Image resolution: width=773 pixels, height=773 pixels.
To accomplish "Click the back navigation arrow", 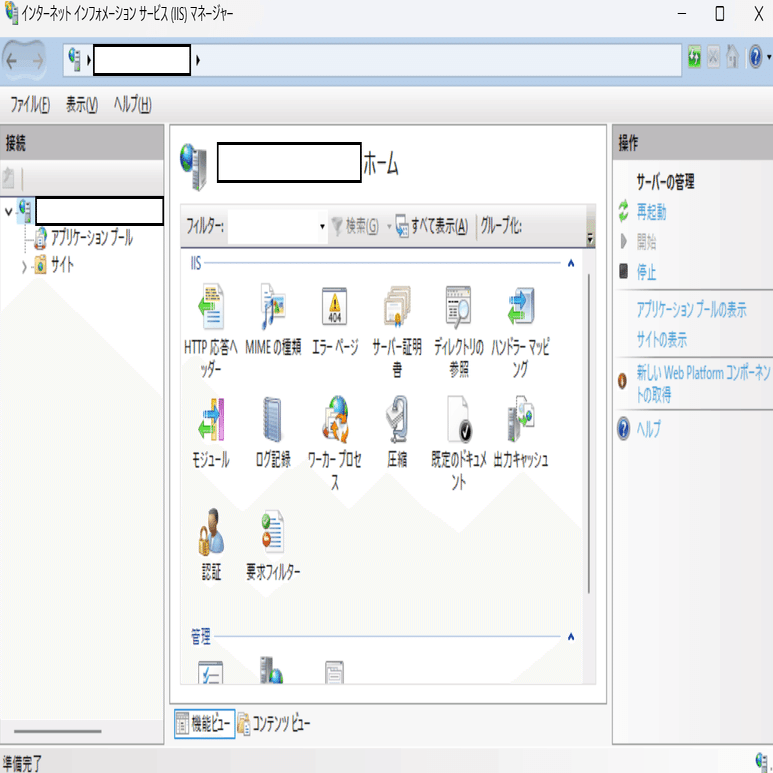I will (x=12, y=61).
